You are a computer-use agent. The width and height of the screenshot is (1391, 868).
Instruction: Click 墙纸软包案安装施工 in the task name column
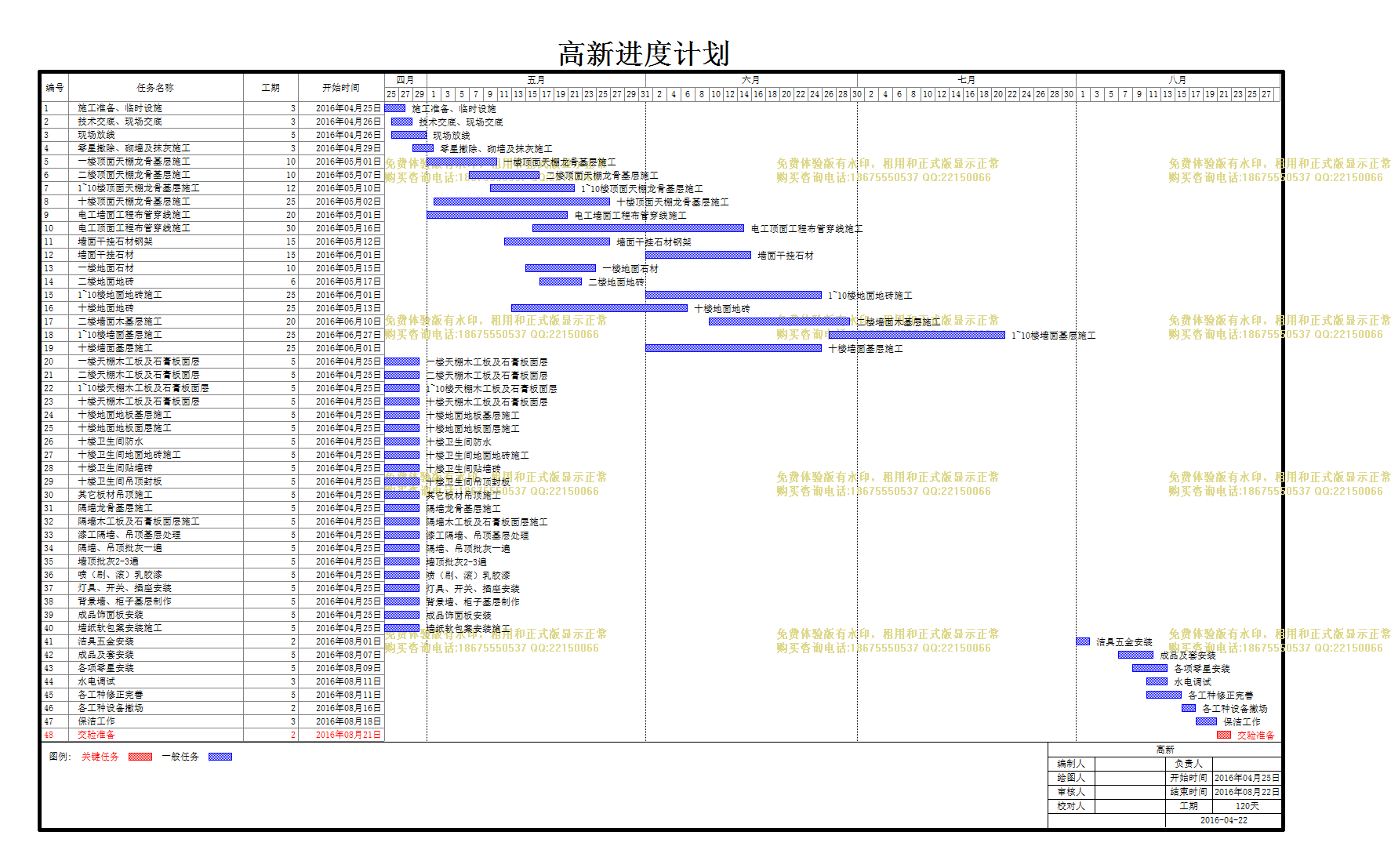coord(120,628)
